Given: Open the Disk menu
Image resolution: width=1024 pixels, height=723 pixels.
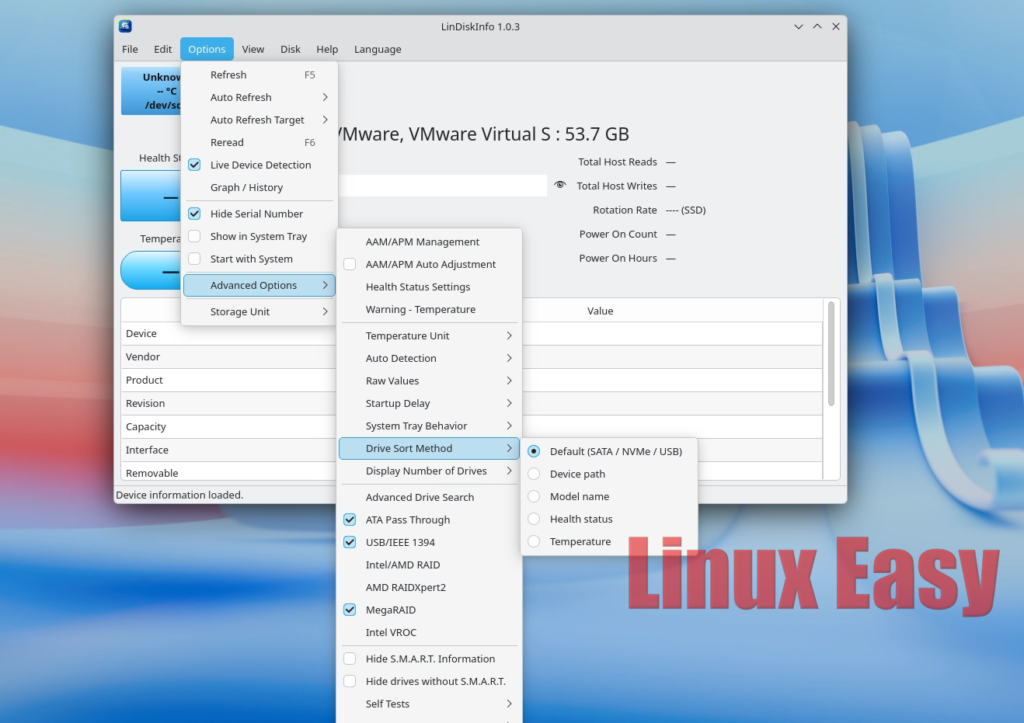Looking at the screenshot, I should 290,49.
